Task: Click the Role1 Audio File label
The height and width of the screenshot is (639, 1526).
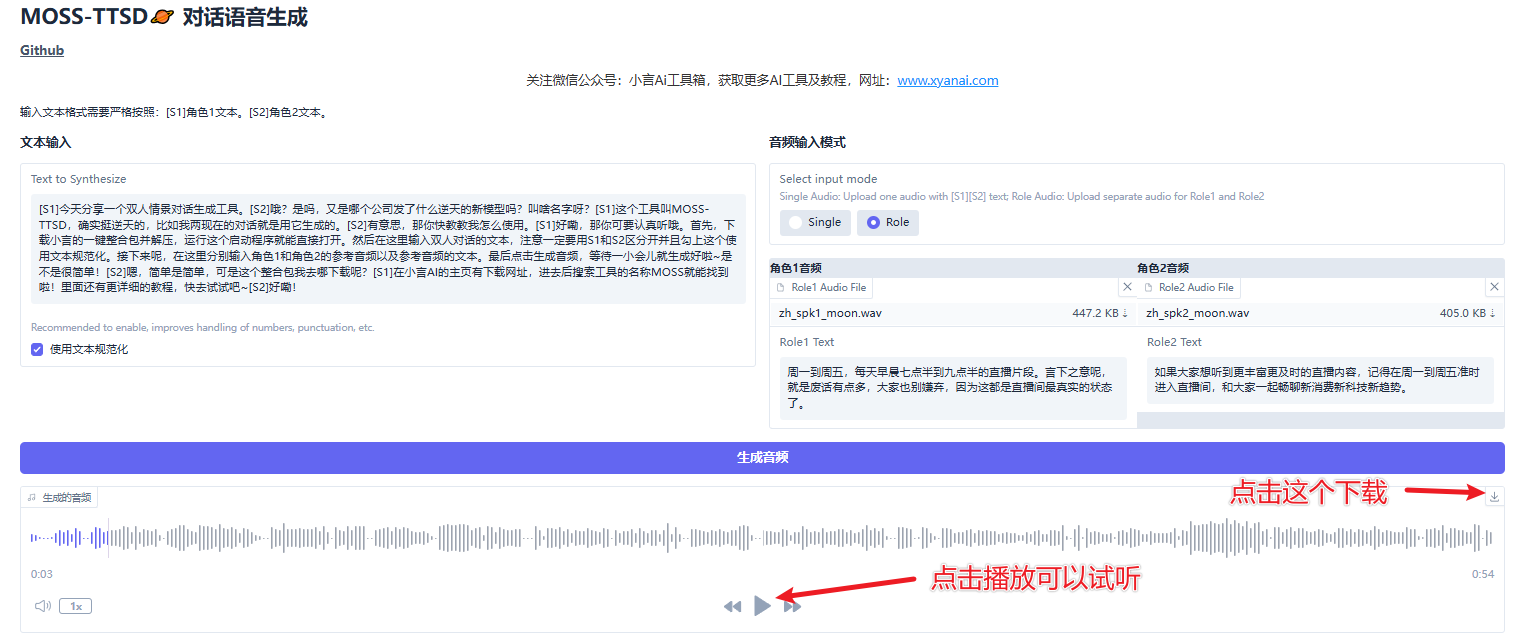Action: pyautogui.click(x=821, y=287)
